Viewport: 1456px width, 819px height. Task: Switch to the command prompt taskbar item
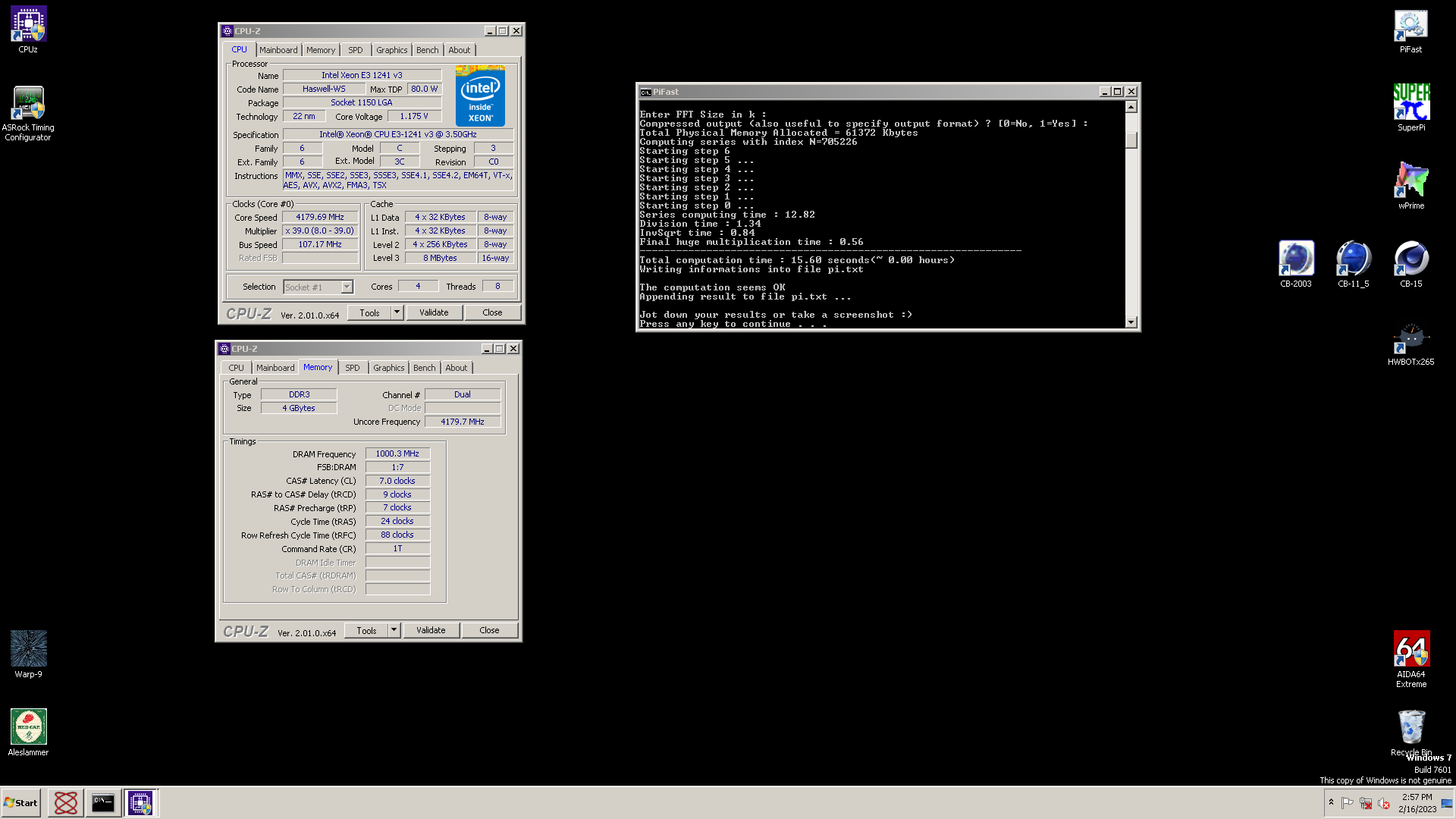103,803
